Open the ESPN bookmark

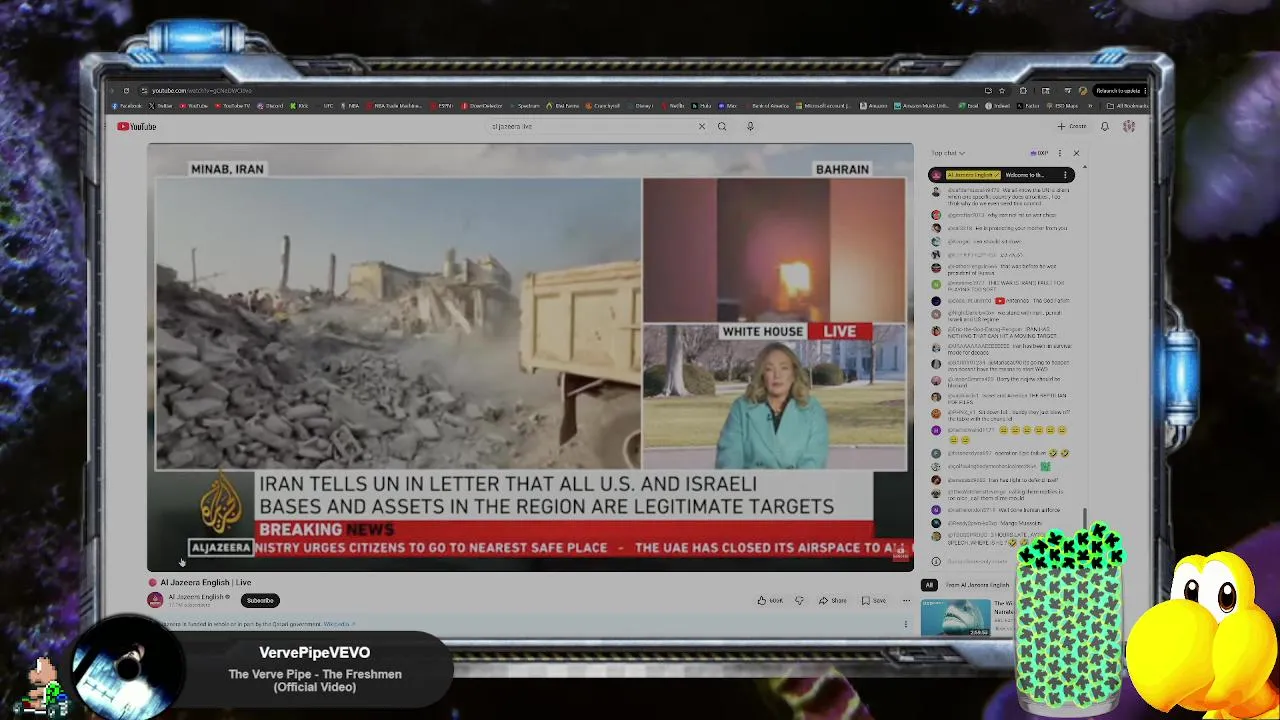442,106
